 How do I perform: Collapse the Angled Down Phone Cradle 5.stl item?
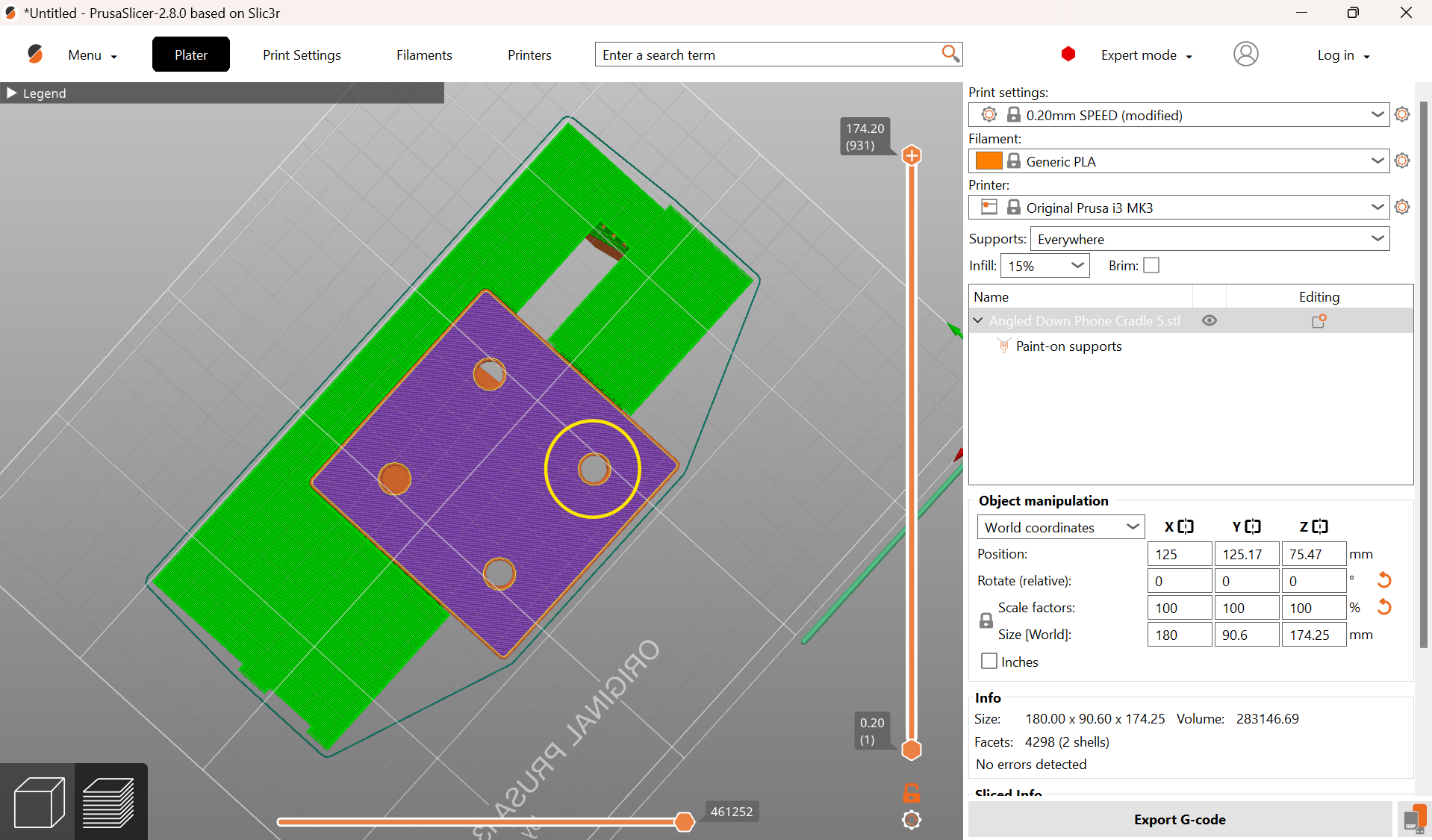tap(978, 320)
